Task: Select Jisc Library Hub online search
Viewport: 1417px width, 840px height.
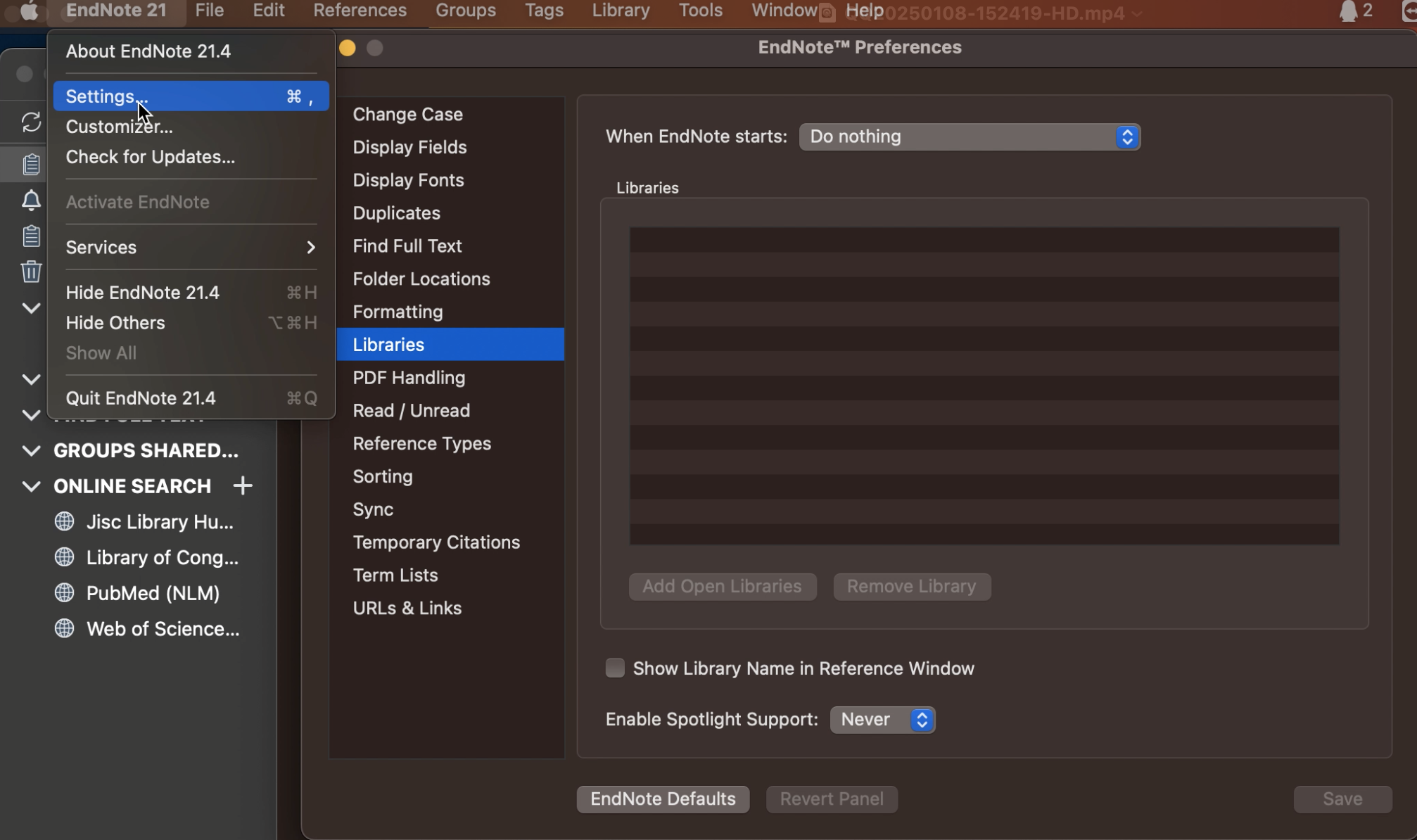Action: coord(160,521)
